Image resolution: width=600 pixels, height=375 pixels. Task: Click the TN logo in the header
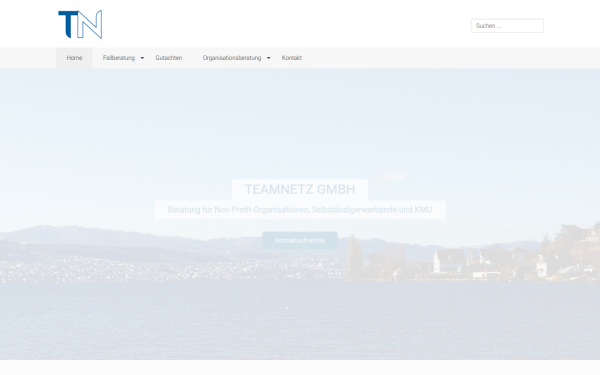pyautogui.click(x=80, y=24)
